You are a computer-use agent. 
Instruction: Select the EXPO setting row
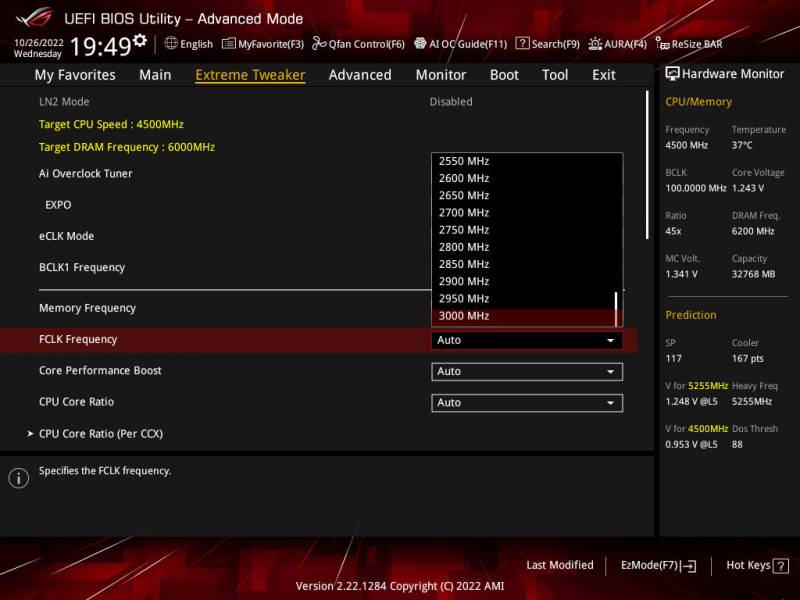coord(58,205)
